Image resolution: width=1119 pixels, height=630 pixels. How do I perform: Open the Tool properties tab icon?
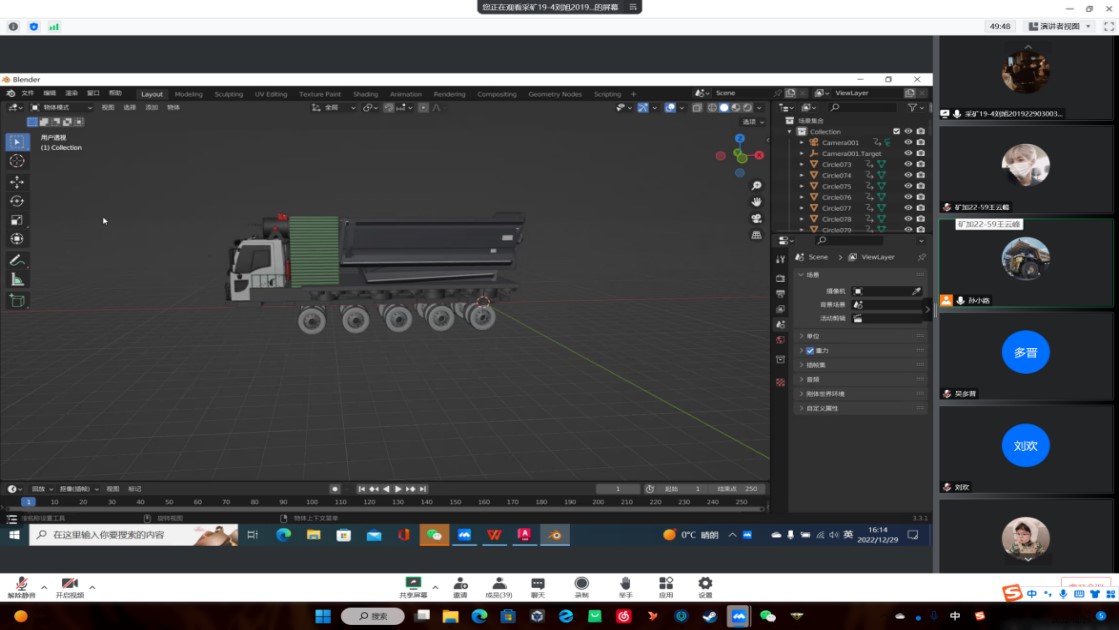coord(780,260)
